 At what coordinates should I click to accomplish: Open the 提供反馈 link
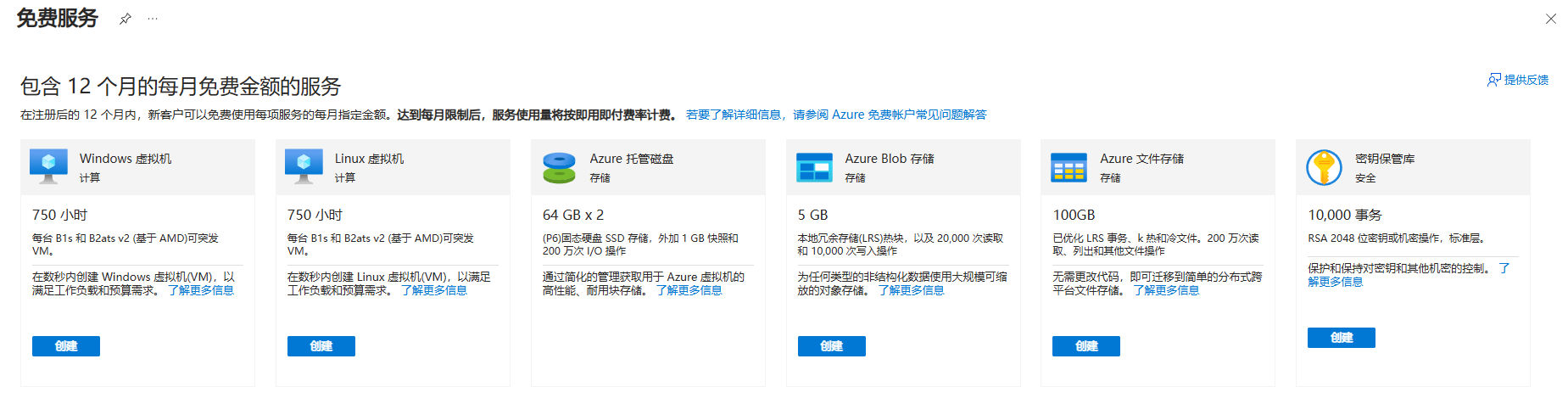coord(1526,80)
